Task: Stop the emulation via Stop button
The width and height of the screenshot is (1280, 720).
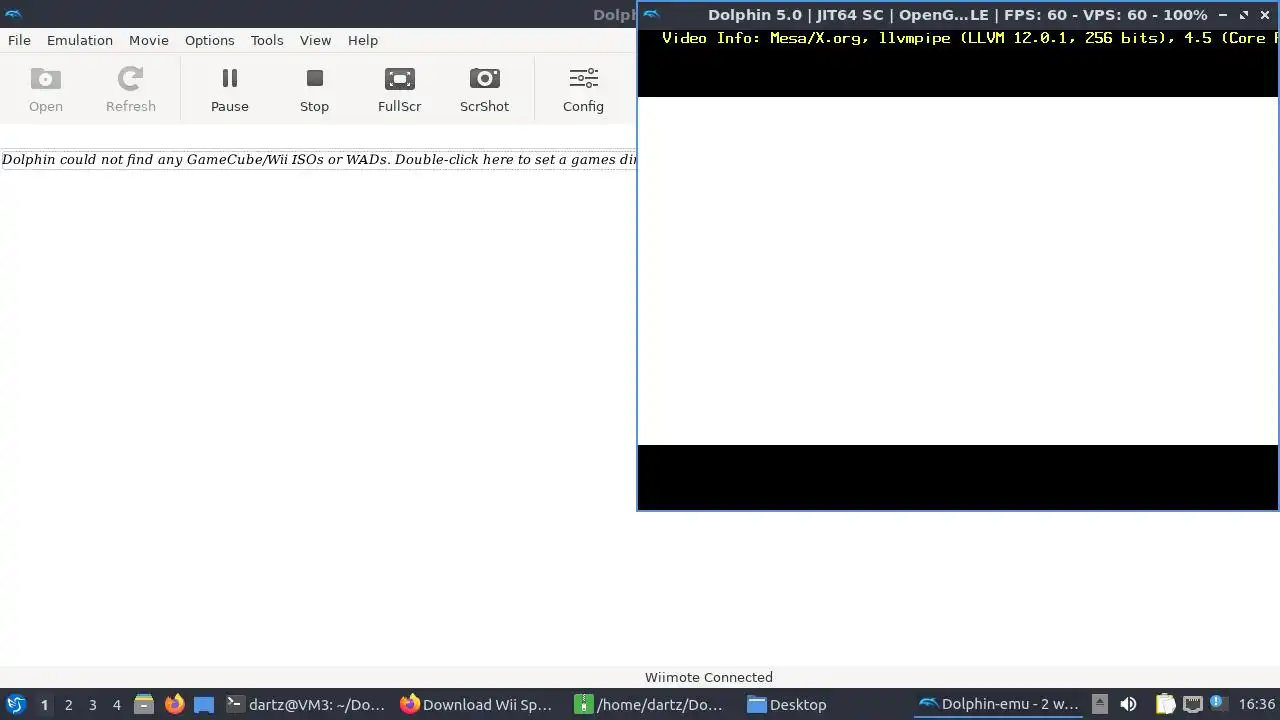Action: (x=314, y=89)
